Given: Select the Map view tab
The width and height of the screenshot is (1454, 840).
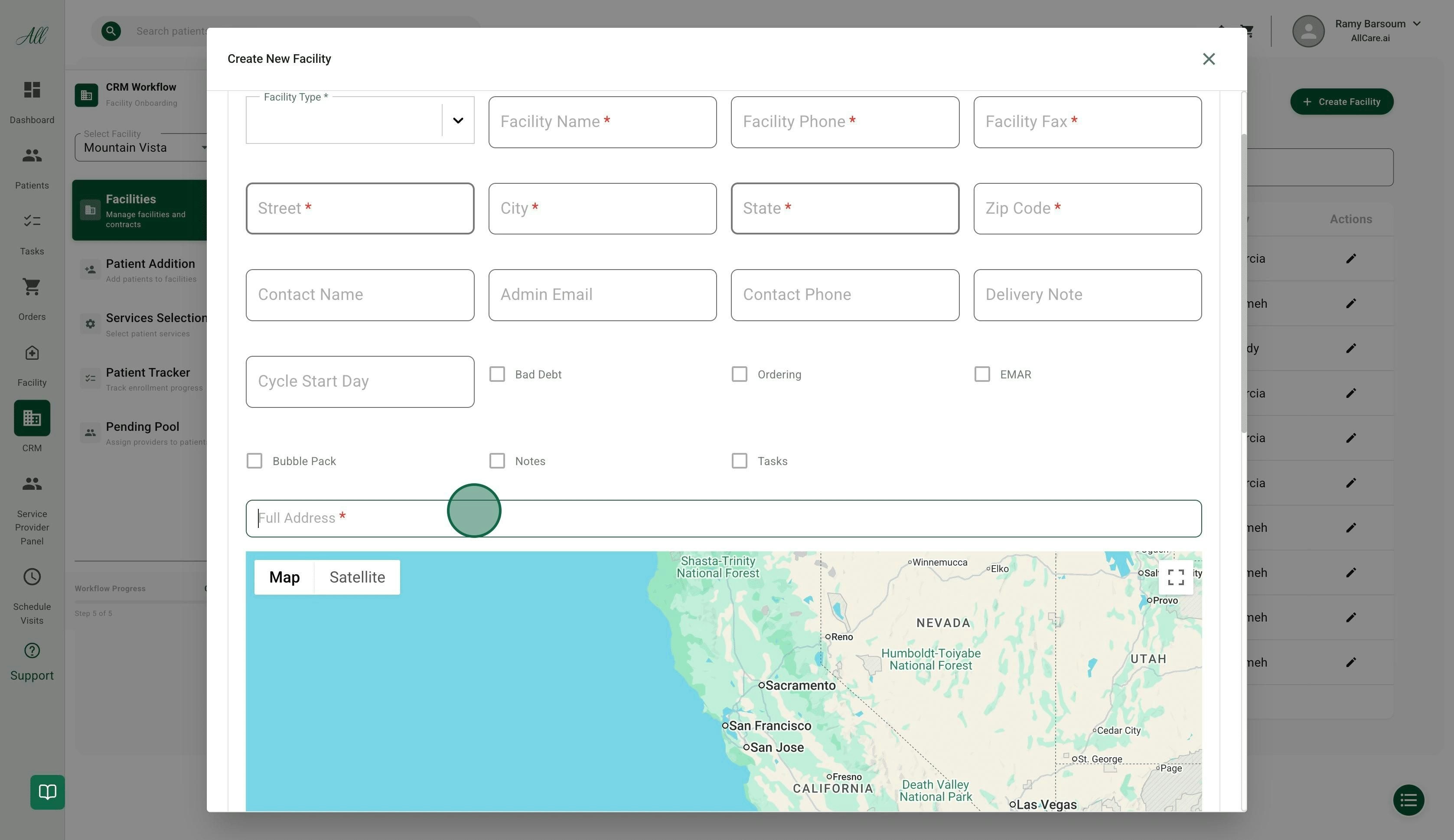Looking at the screenshot, I should point(284,577).
